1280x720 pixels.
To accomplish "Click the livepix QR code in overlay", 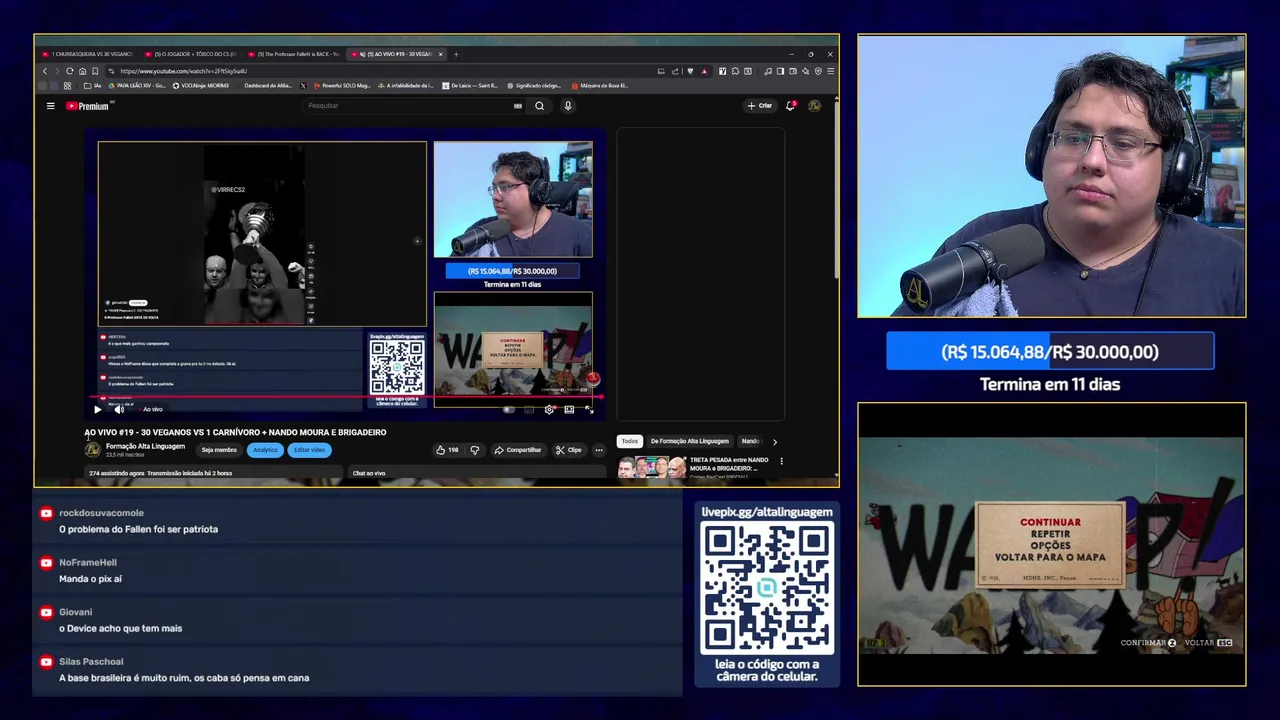I will (767, 588).
